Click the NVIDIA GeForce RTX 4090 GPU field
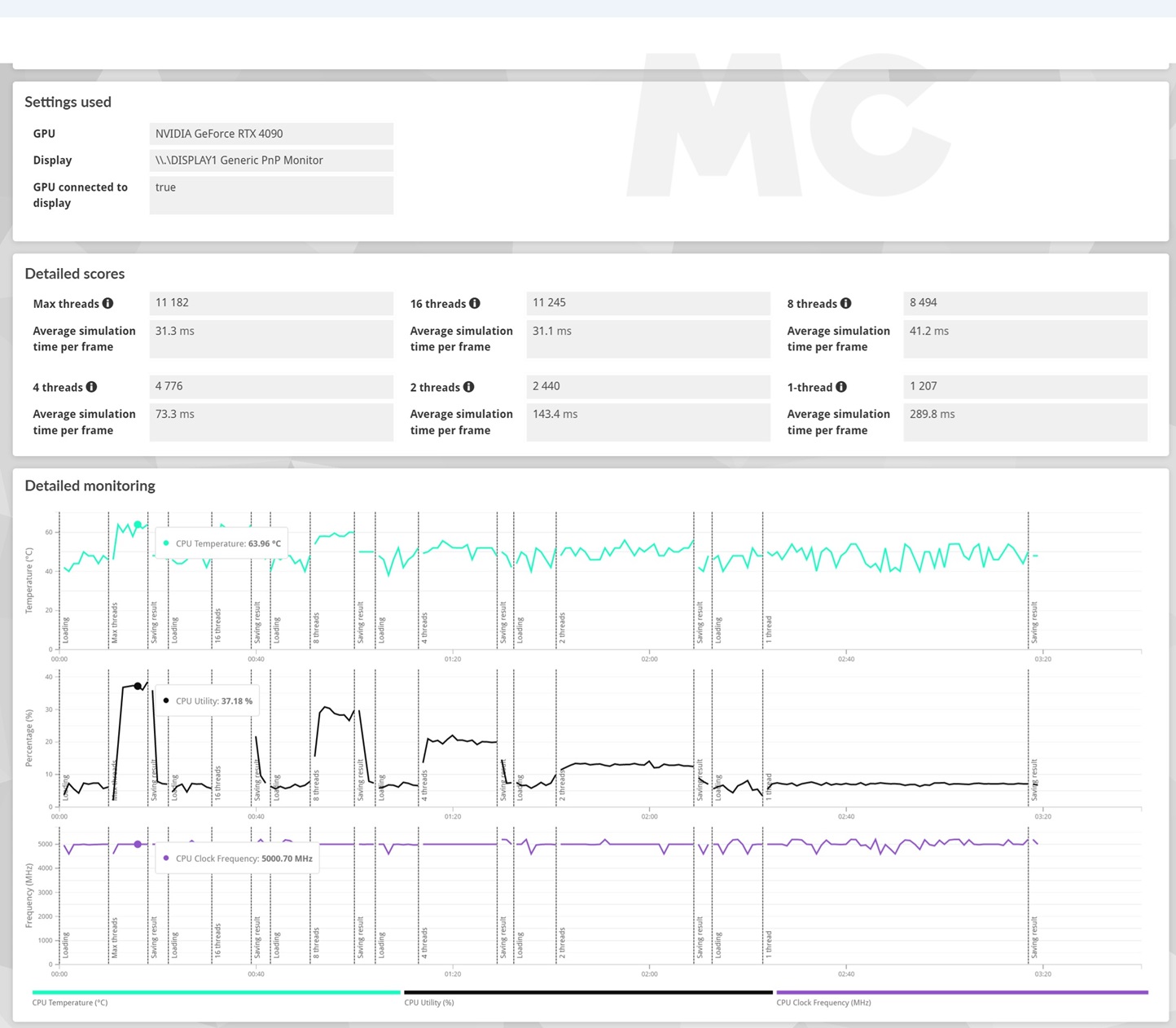This screenshot has height=1028, width=1176. (271, 134)
